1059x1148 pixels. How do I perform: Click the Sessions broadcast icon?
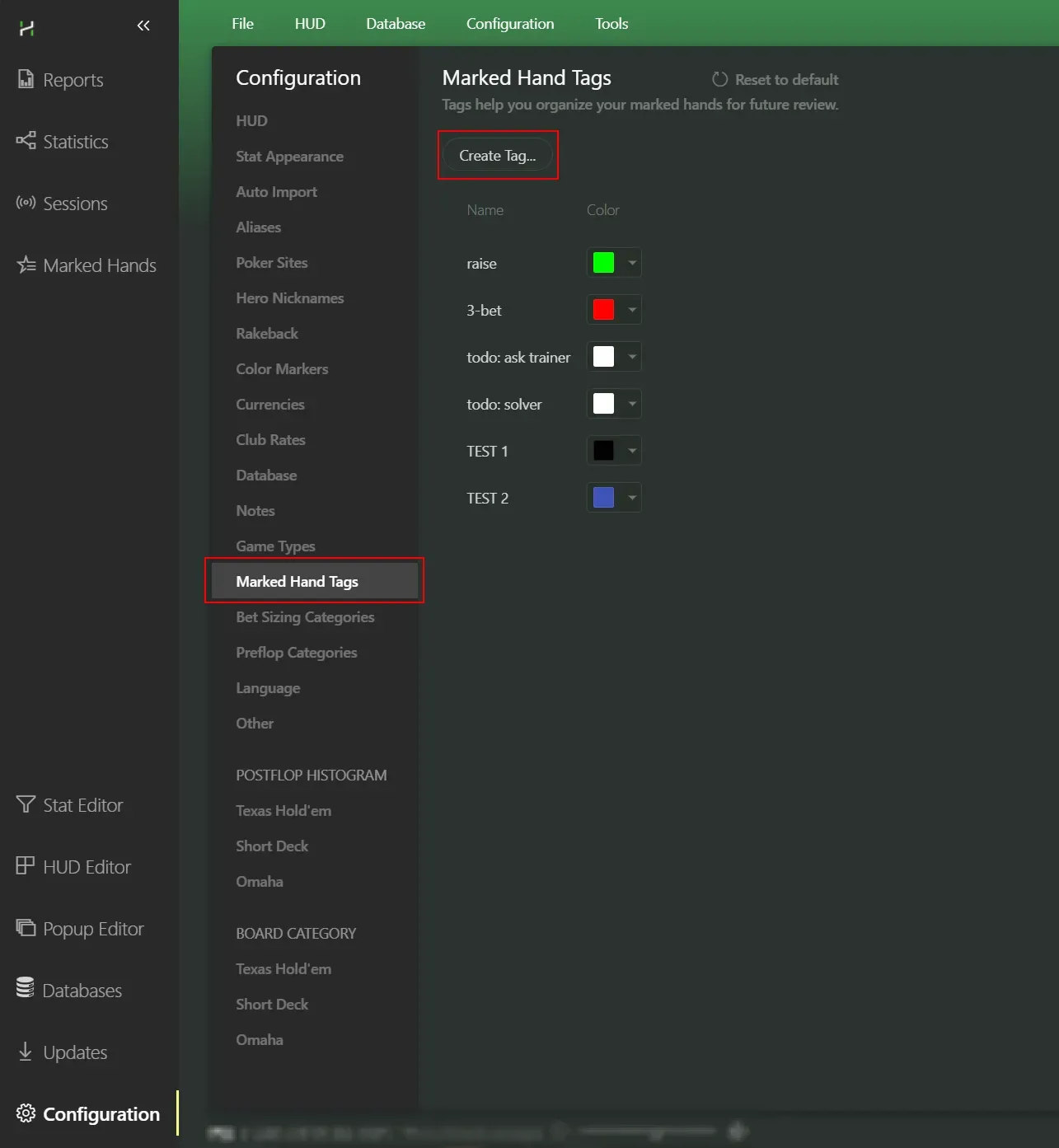[x=26, y=203]
